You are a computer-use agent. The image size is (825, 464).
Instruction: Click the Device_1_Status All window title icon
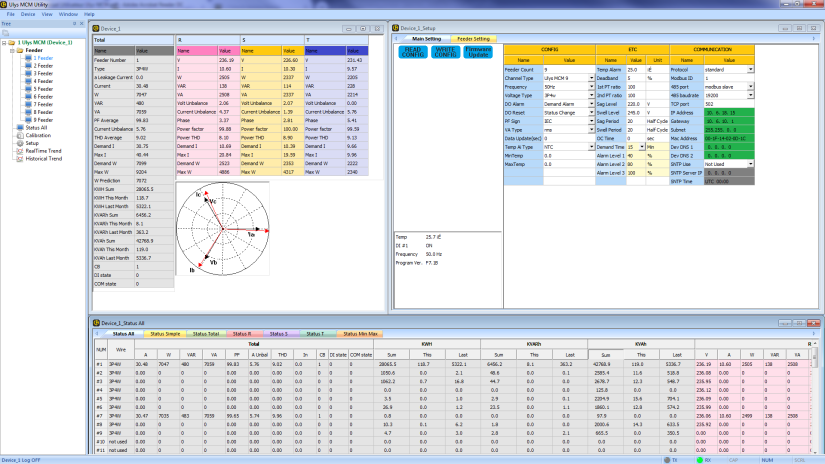(x=96, y=323)
